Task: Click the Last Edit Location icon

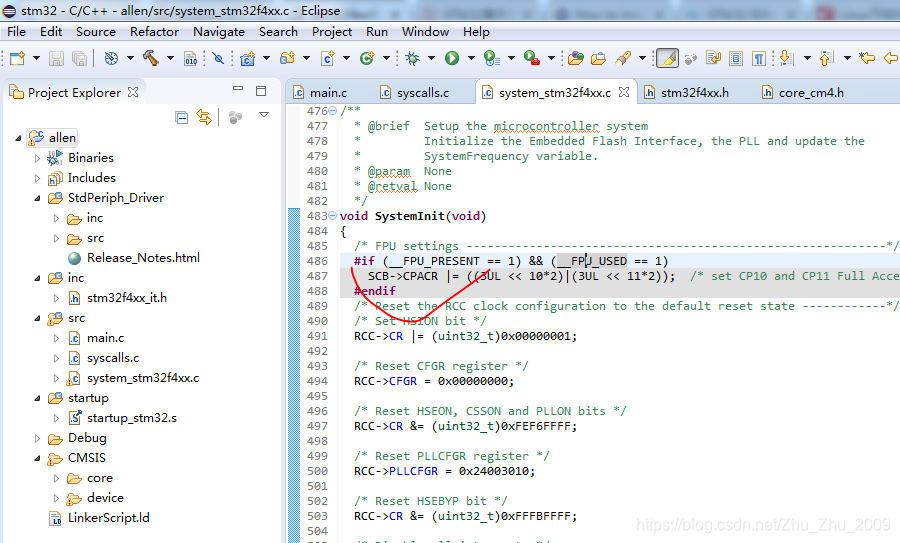Action: tap(867, 58)
